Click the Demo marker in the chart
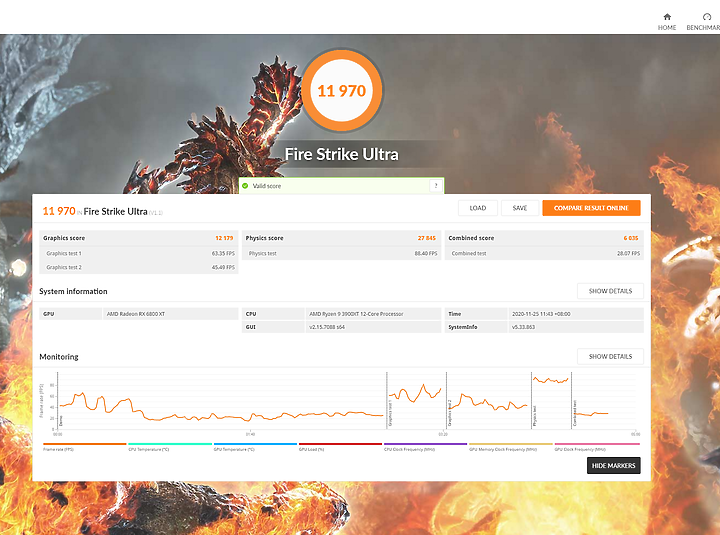720x535 pixels. click(x=61, y=421)
